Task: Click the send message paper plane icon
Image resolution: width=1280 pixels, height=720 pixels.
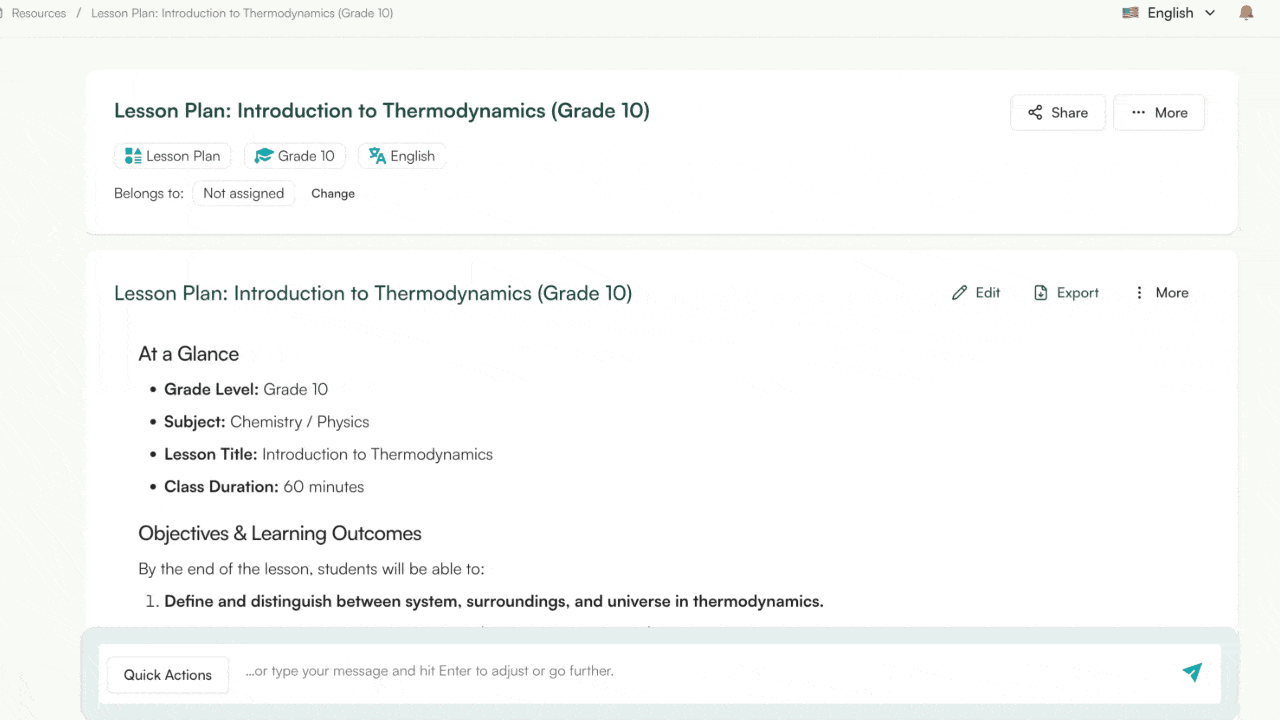Action: 1192,672
